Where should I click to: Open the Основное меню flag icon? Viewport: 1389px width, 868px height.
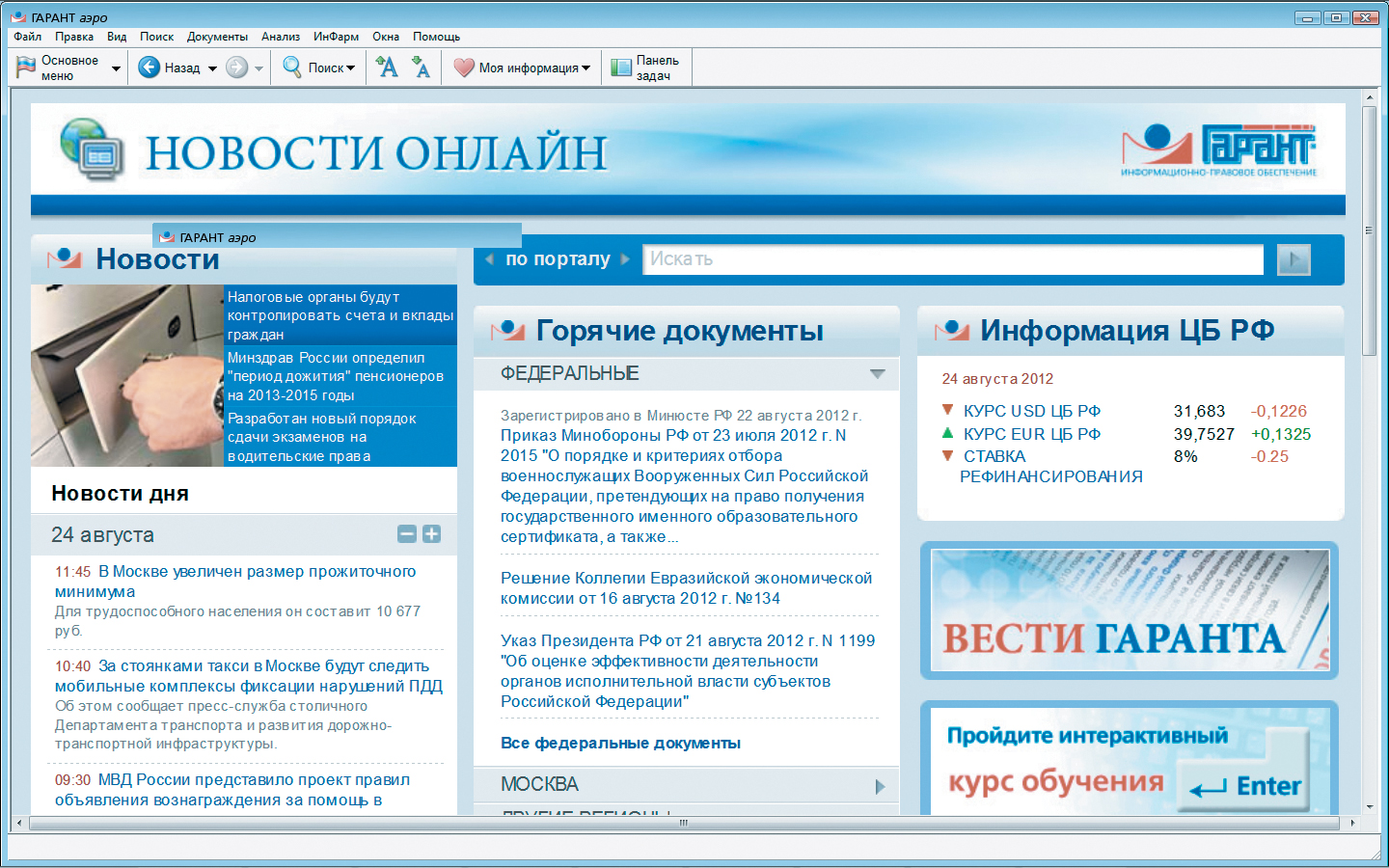(26, 68)
